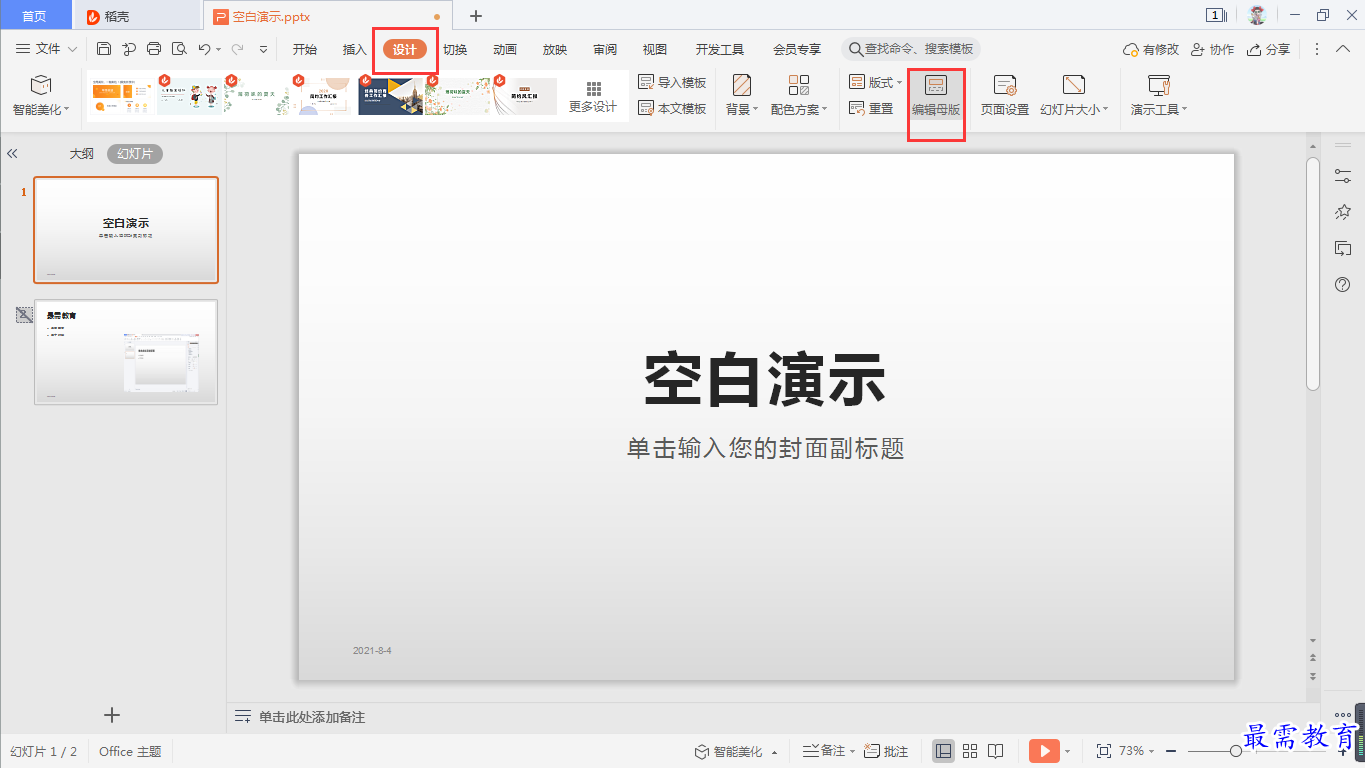The image size is (1365, 768).
Task: Click 重置 reset button
Action: (x=871, y=108)
